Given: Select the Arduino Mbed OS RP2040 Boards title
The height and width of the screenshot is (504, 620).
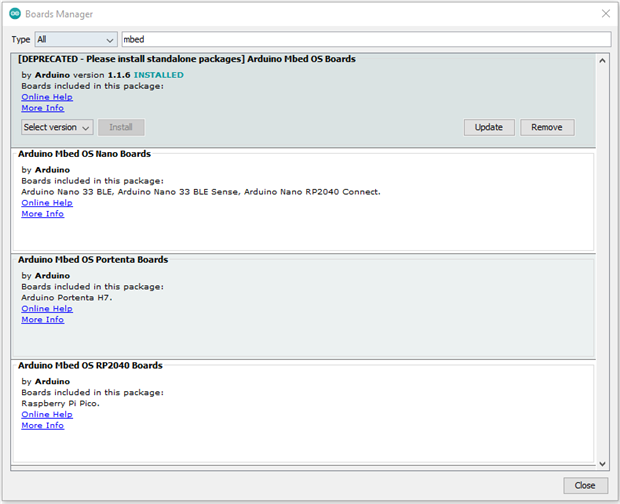Looking at the screenshot, I should pyautogui.click(x=90, y=366).
